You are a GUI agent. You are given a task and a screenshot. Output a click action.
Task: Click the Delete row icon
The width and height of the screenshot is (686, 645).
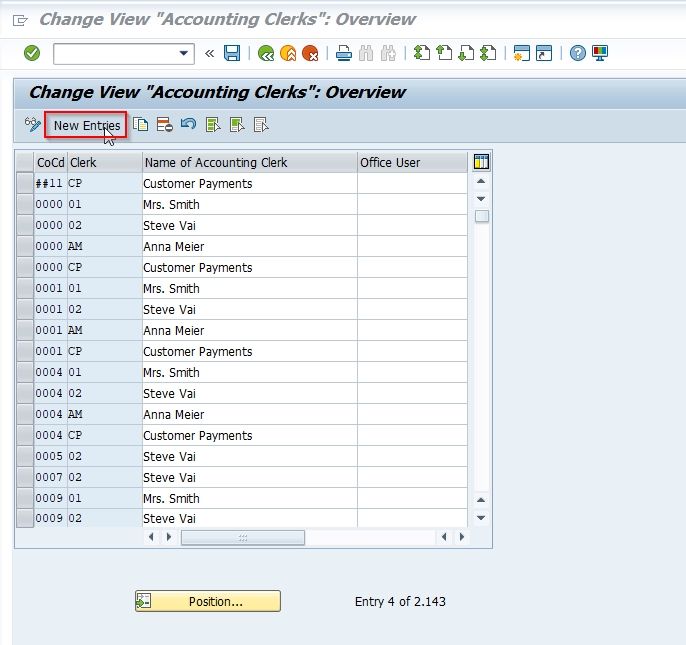click(x=164, y=125)
